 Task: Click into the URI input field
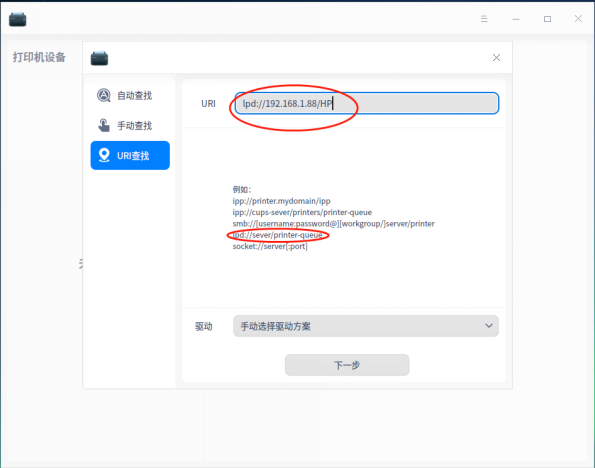point(367,103)
